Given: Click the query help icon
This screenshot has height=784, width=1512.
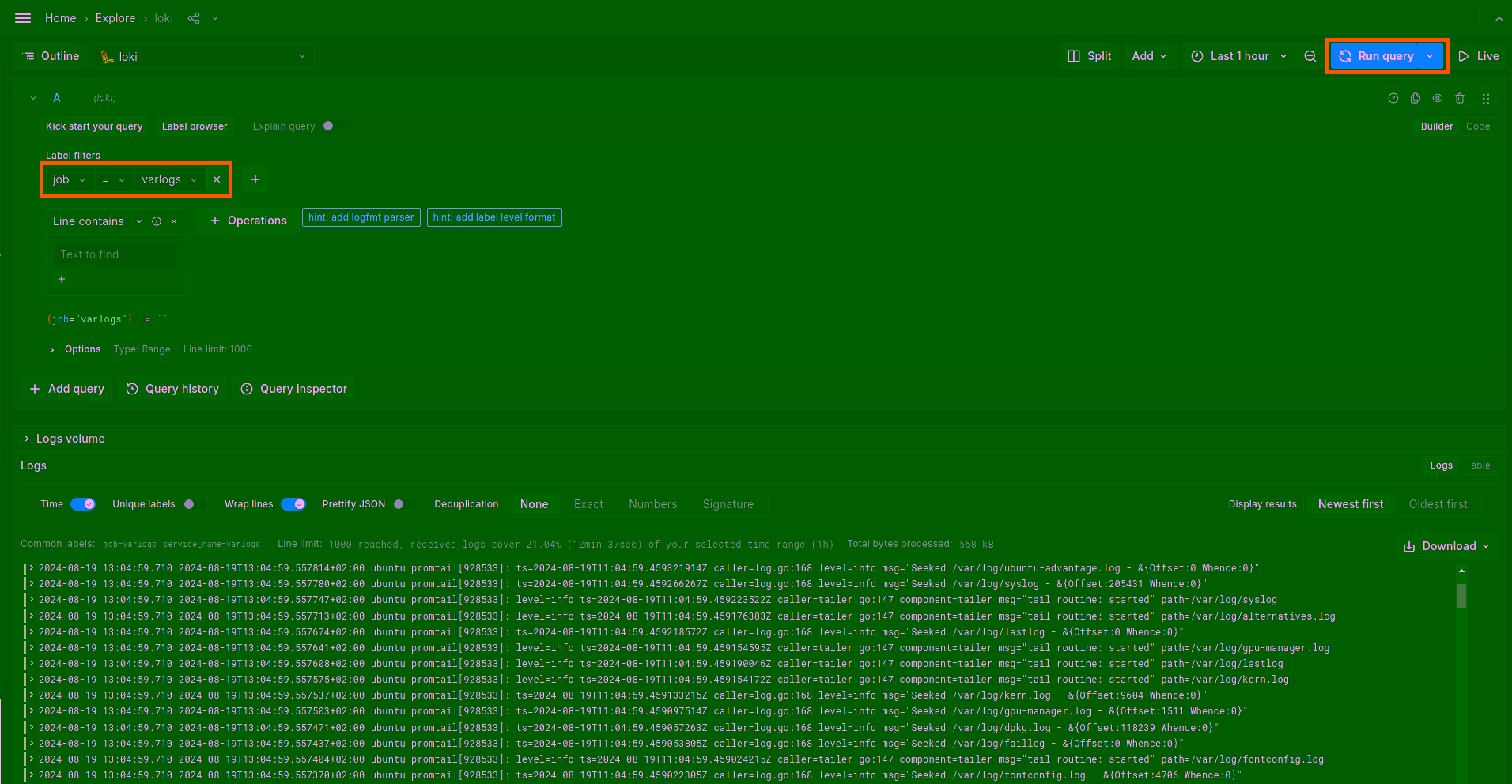Looking at the screenshot, I should [1393, 99].
